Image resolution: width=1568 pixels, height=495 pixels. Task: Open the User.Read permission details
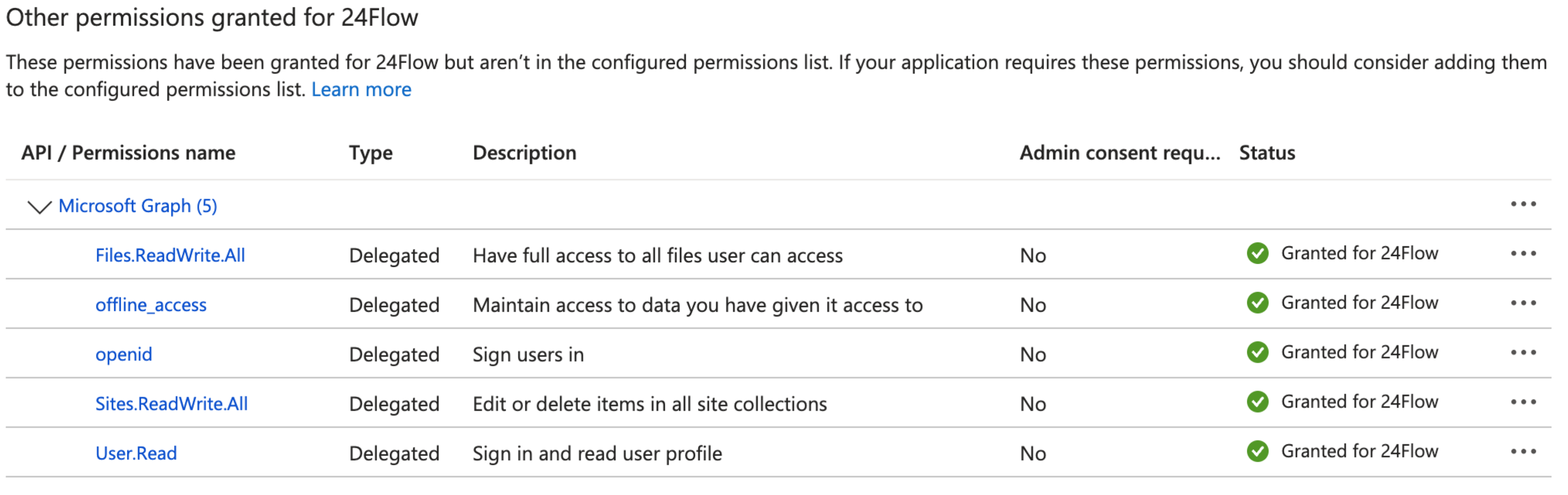coord(136,453)
